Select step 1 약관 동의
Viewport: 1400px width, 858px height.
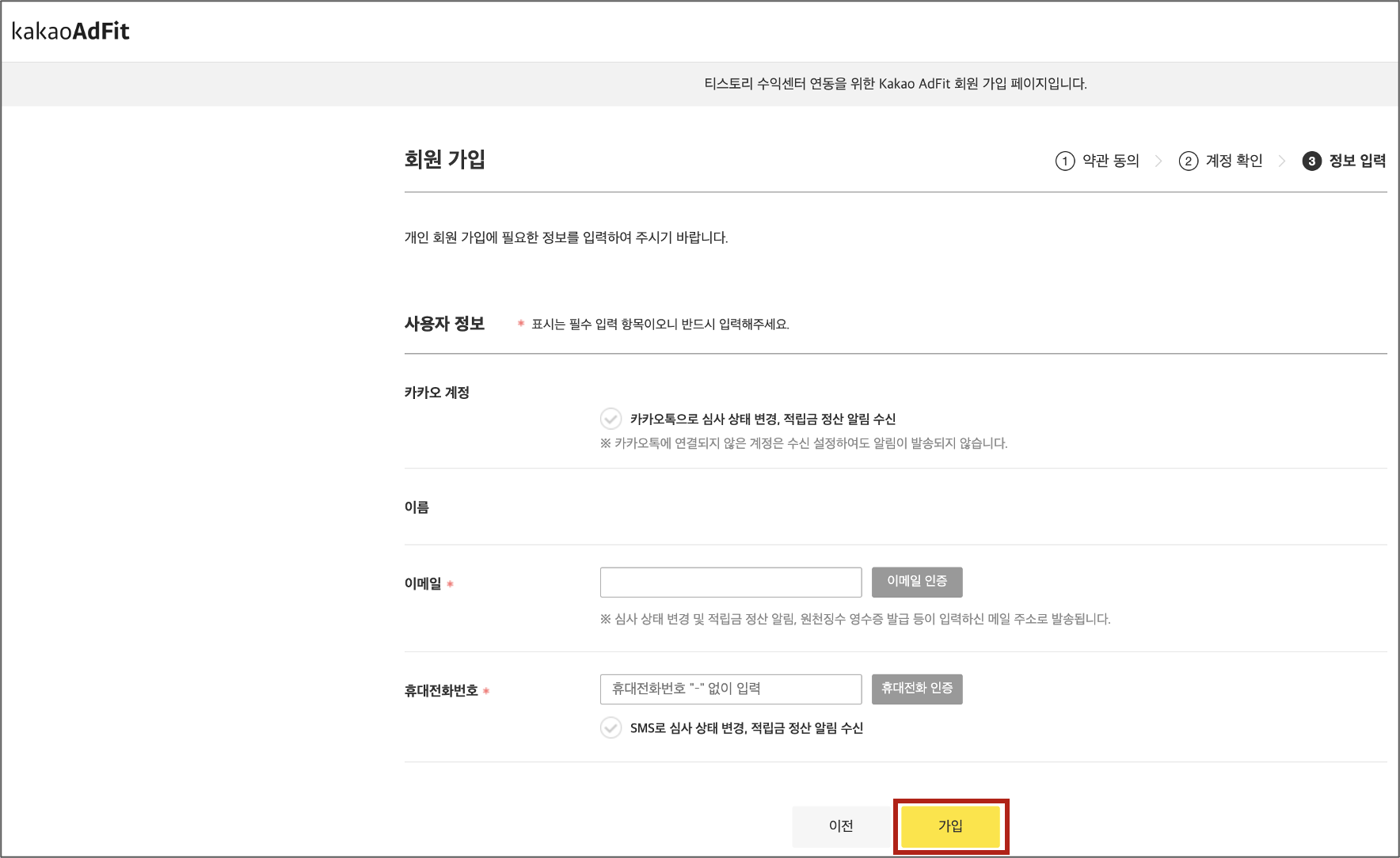tap(1098, 161)
